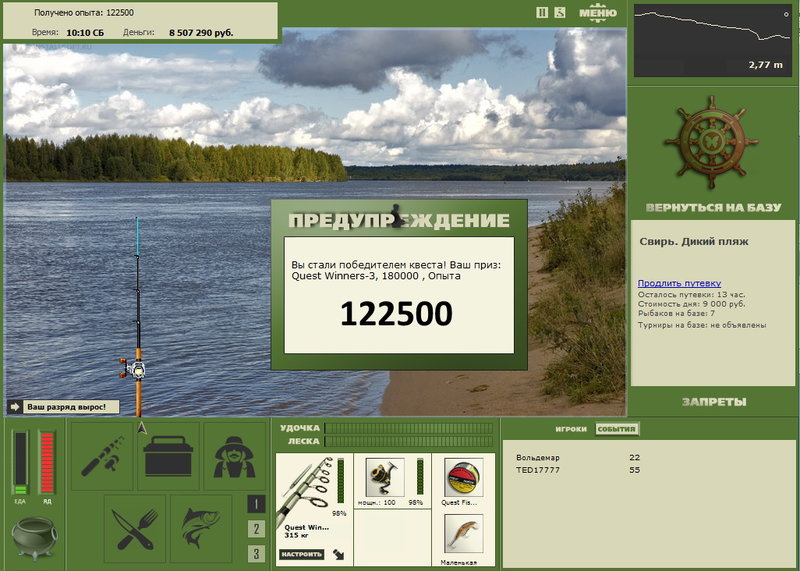The height and width of the screenshot is (571, 800).
Task: Switch to tackle slot 1
Action: tap(256, 504)
